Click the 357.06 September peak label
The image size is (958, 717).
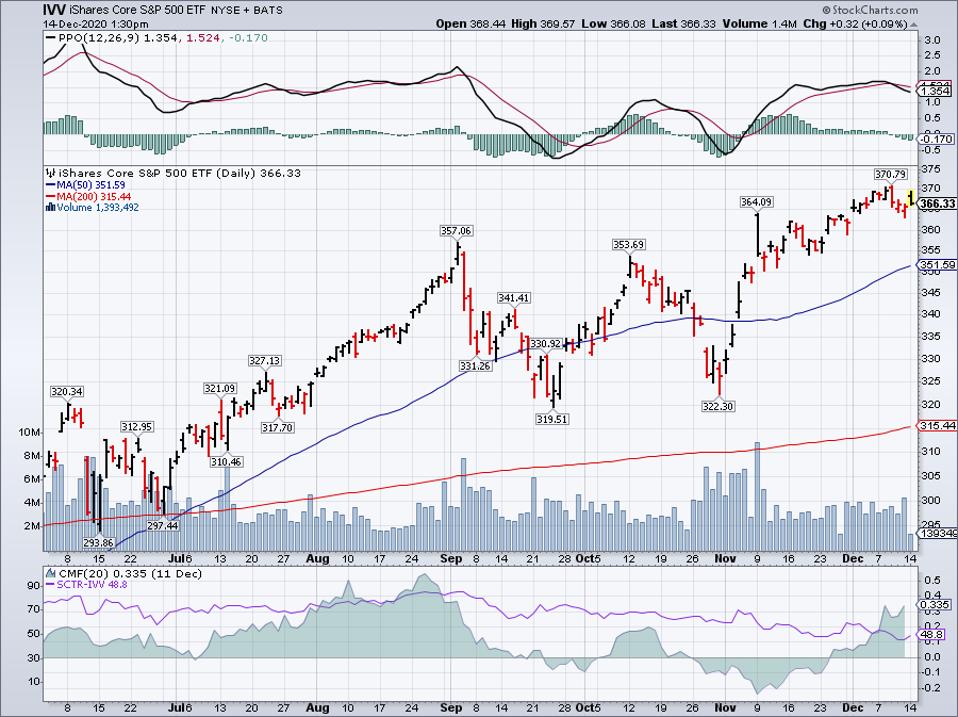coord(456,231)
